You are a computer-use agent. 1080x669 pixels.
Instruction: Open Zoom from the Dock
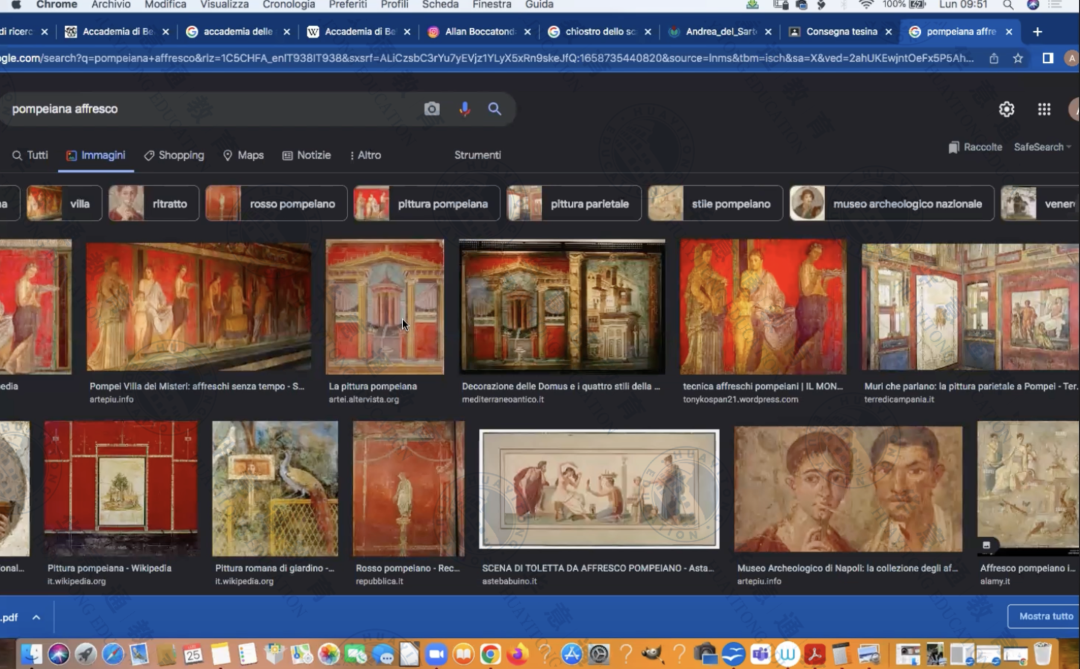click(x=437, y=653)
